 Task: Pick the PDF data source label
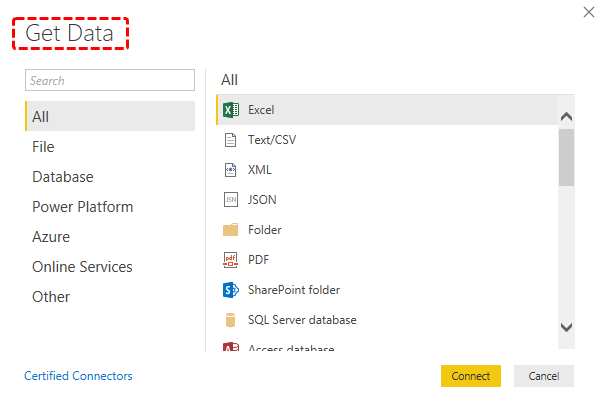(x=258, y=260)
